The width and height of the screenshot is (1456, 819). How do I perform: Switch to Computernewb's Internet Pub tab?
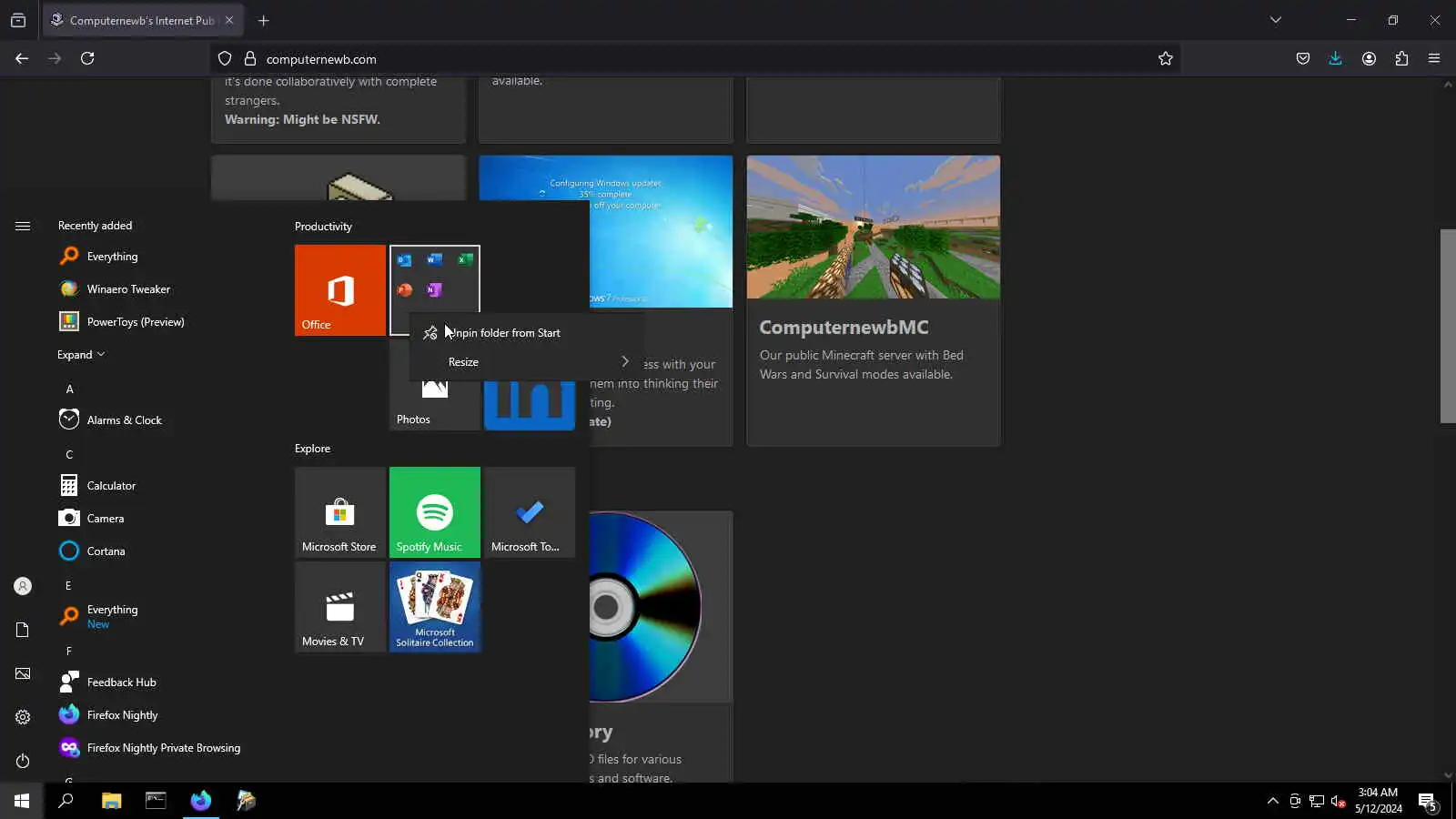point(141,20)
